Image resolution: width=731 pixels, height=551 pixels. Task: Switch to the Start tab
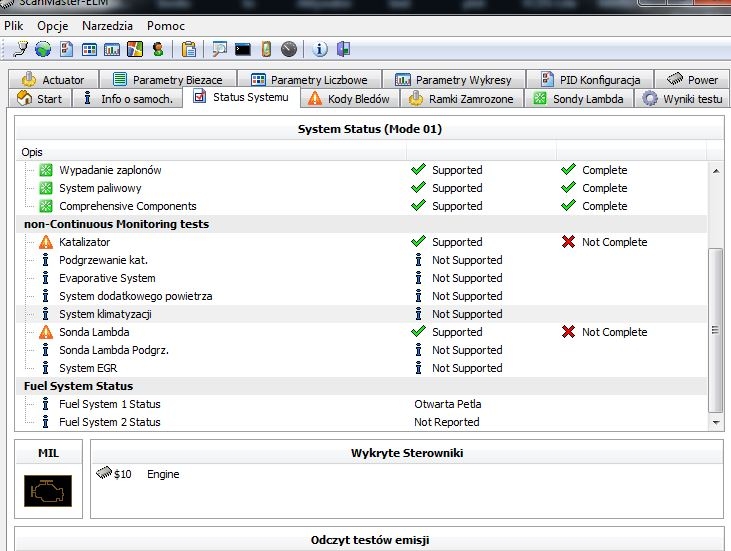point(39,98)
